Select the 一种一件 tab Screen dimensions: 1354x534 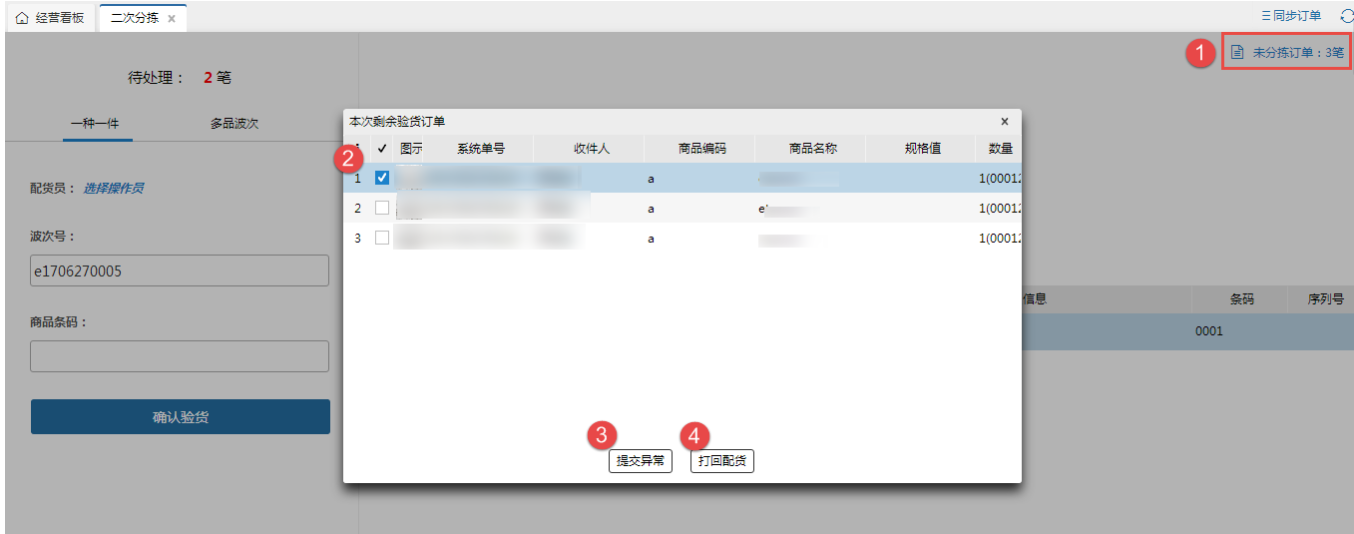pos(95,124)
